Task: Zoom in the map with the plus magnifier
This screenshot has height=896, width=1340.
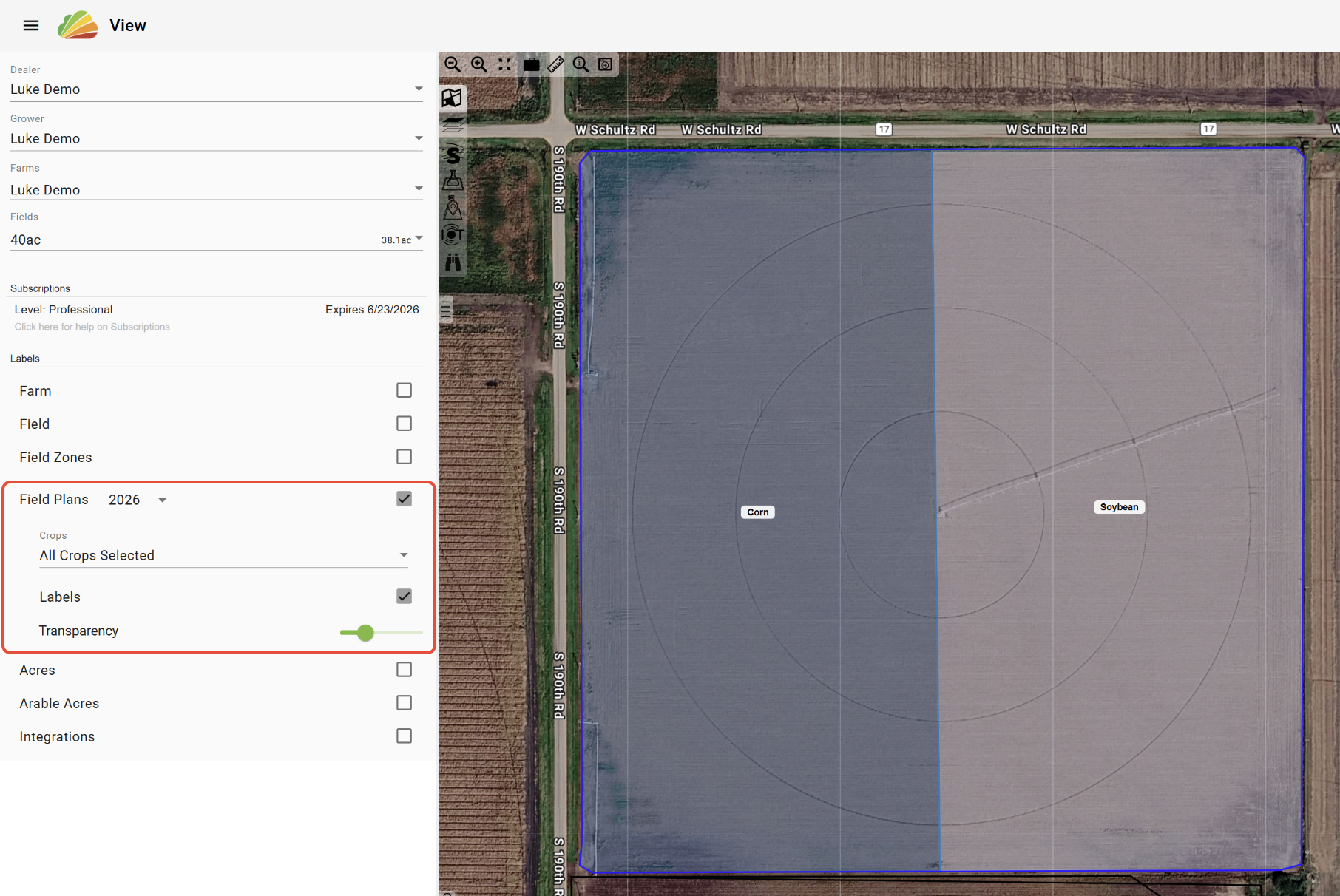Action: (479, 64)
